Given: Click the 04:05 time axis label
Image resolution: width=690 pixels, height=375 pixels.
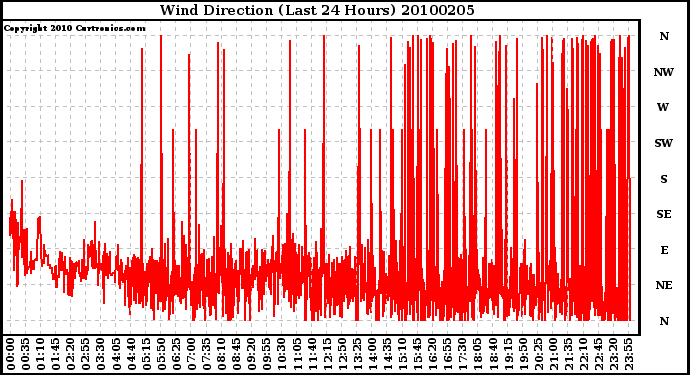Looking at the screenshot, I should pyautogui.click(x=116, y=355).
